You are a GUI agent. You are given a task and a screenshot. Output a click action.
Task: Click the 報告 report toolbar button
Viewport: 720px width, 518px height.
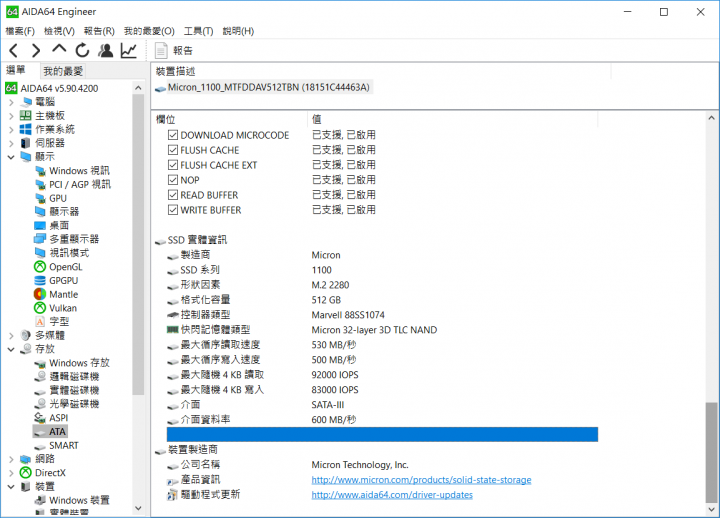click(174, 51)
